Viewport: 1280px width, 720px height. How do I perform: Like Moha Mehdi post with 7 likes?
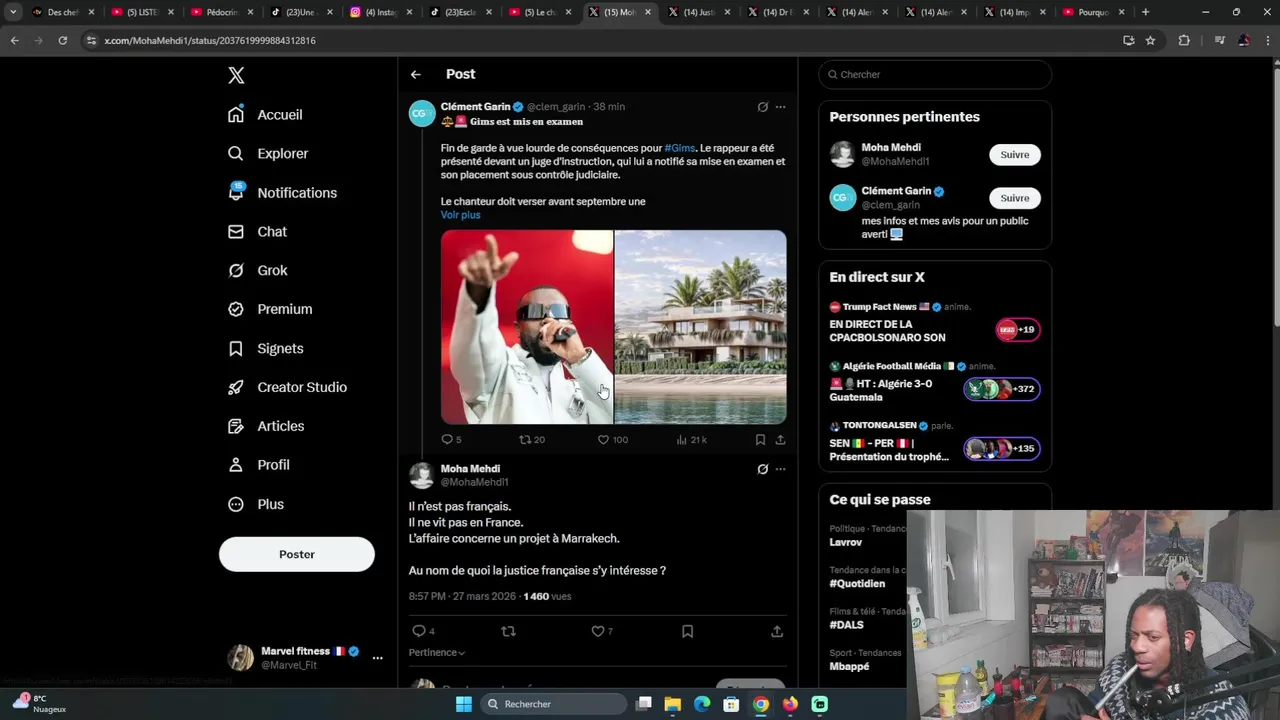pyautogui.click(x=602, y=631)
